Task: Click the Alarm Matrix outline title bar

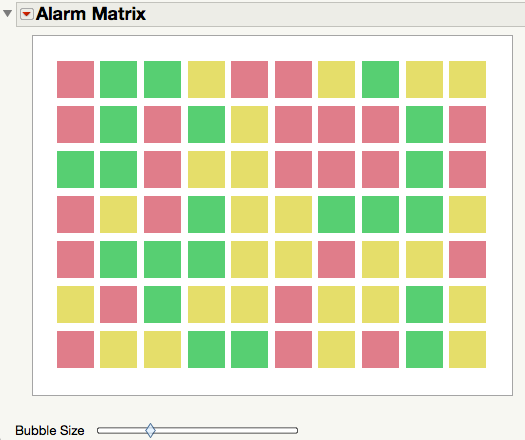Action: (x=271, y=14)
